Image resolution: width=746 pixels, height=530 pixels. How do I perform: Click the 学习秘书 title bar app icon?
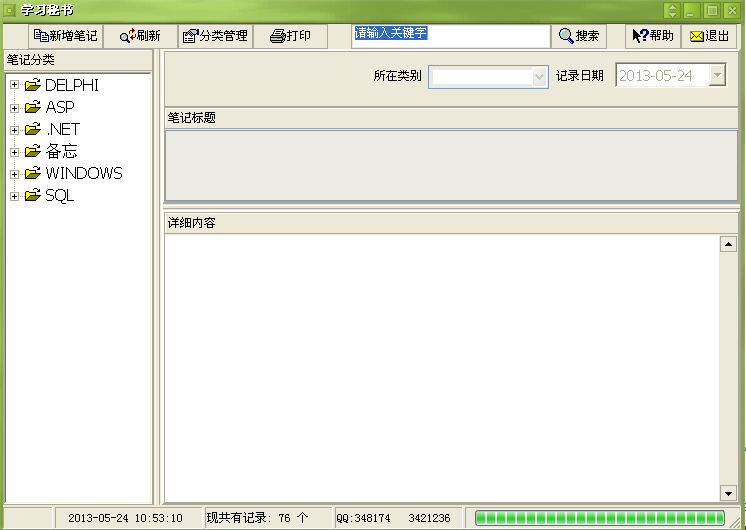(10, 10)
